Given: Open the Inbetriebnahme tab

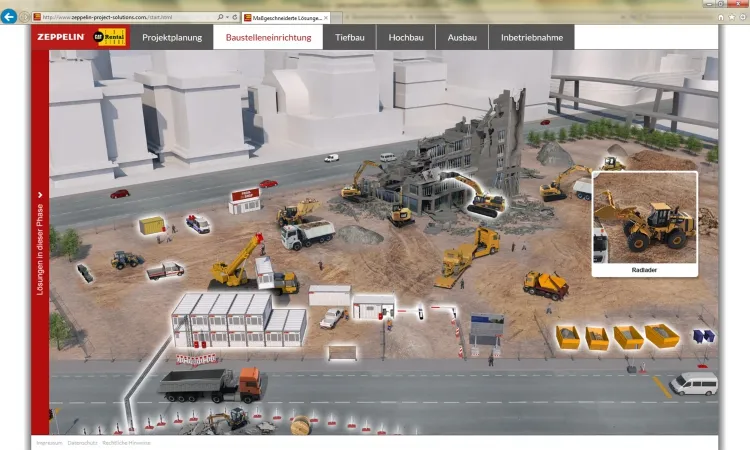Looking at the screenshot, I should 531,37.
